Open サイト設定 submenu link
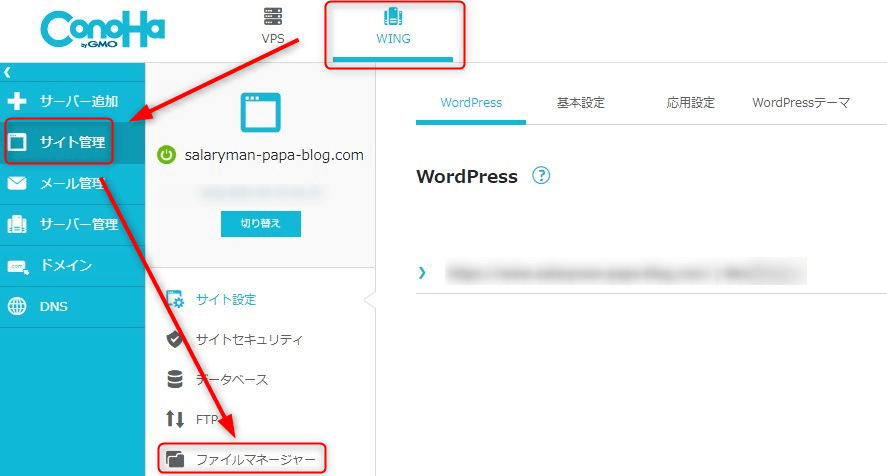The image size is (887, 476). click(x=226, y=299)
